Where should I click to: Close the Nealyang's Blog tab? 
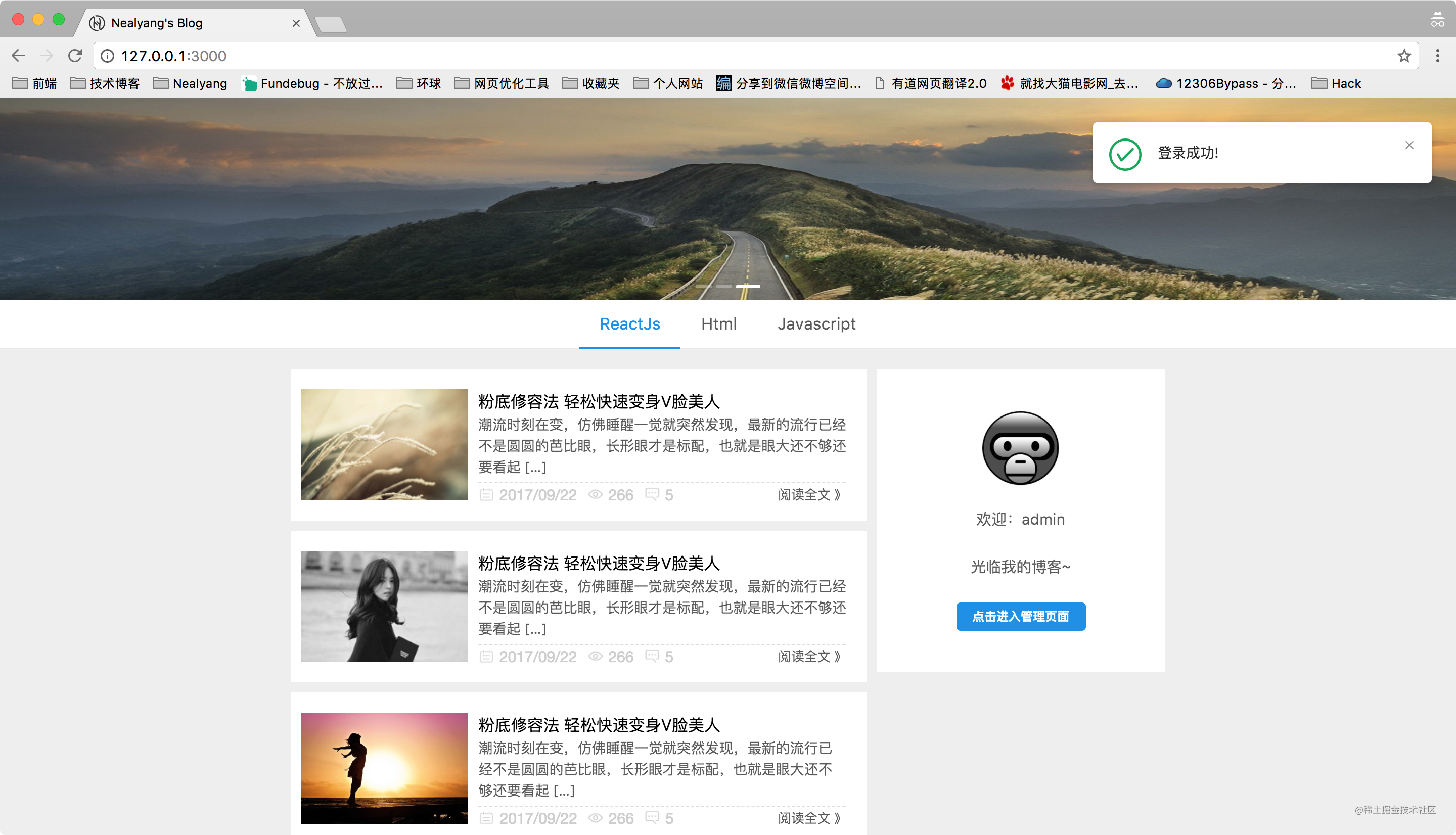pyautogui.click(x=296, y=23)
